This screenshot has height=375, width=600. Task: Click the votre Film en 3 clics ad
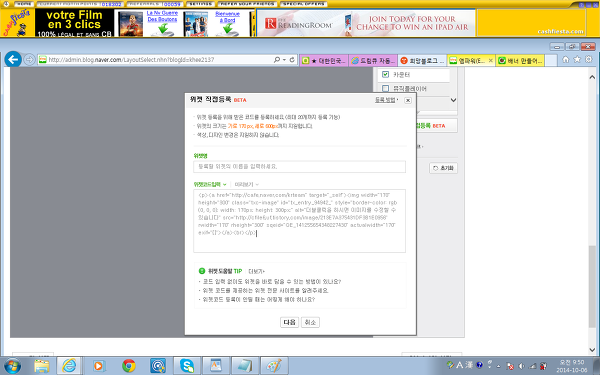click(74, 23)
